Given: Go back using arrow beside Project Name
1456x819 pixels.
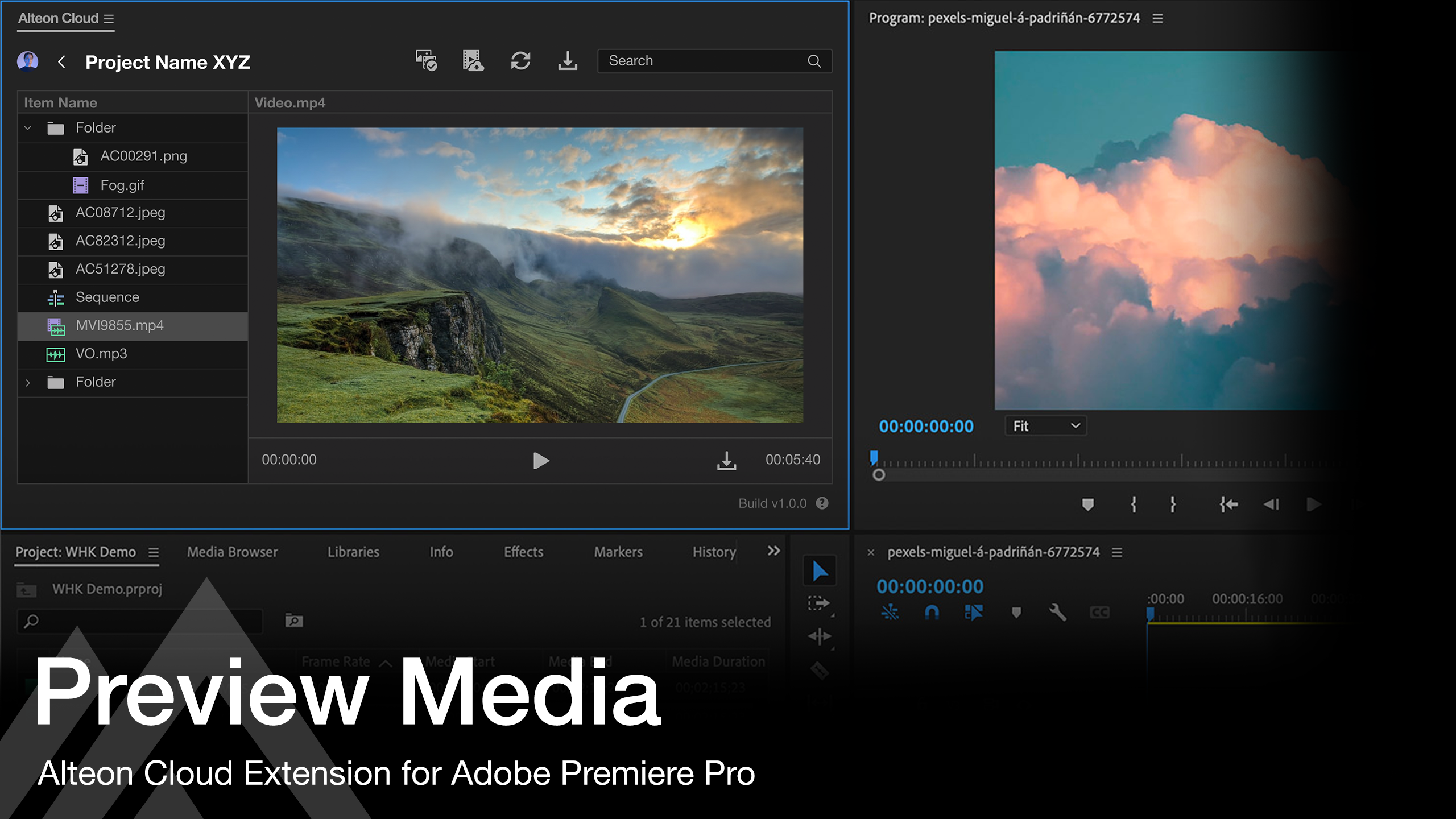Looking at the screenshot, I should click(61, 61).
